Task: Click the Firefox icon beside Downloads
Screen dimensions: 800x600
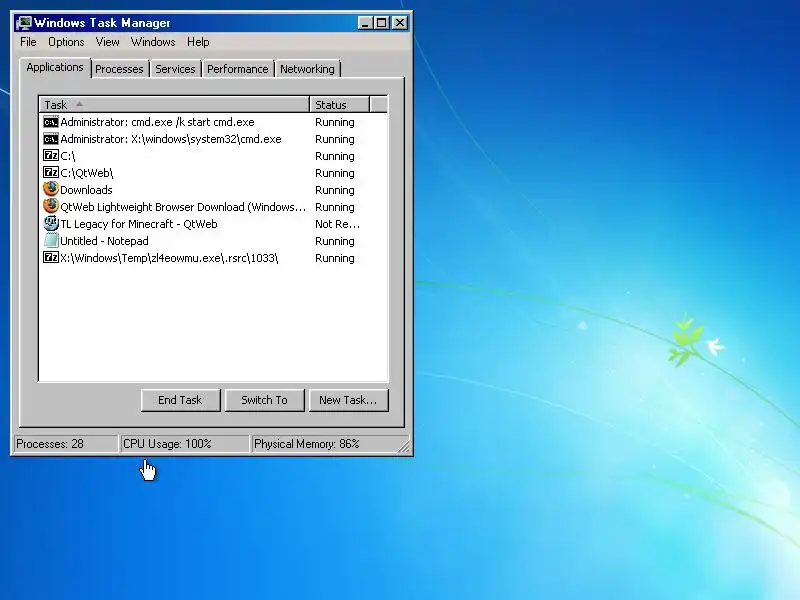Action: click(51, 189)
